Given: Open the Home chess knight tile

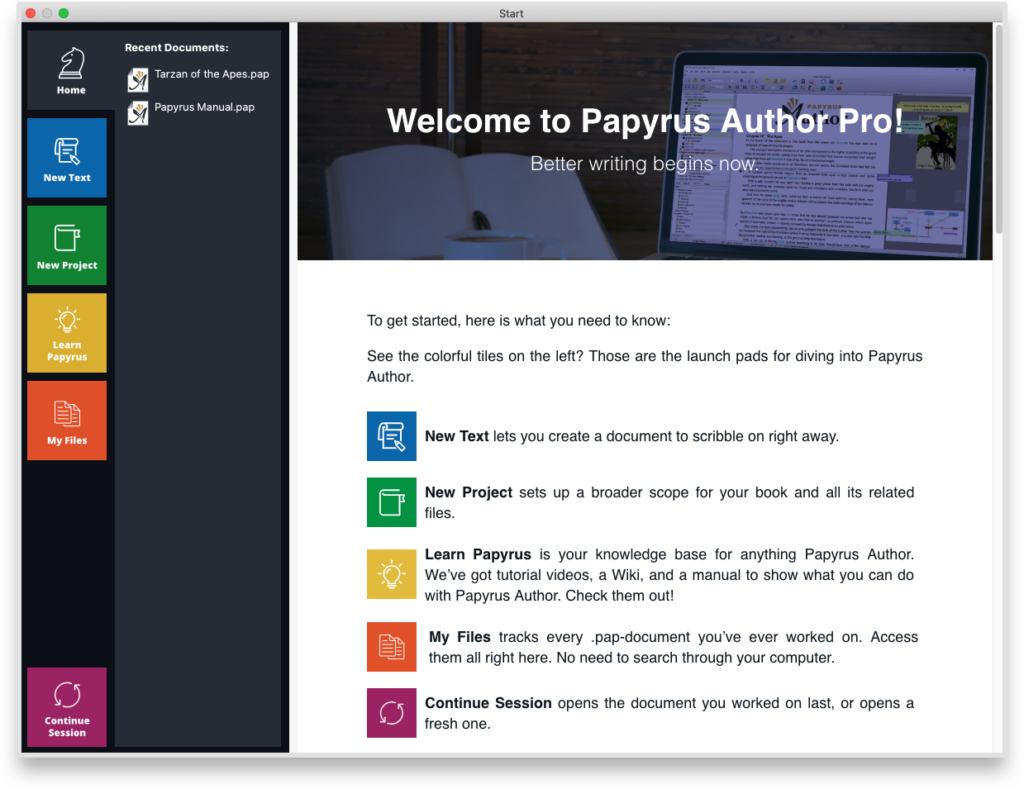Looking at the screenshot, I should 71,70.
